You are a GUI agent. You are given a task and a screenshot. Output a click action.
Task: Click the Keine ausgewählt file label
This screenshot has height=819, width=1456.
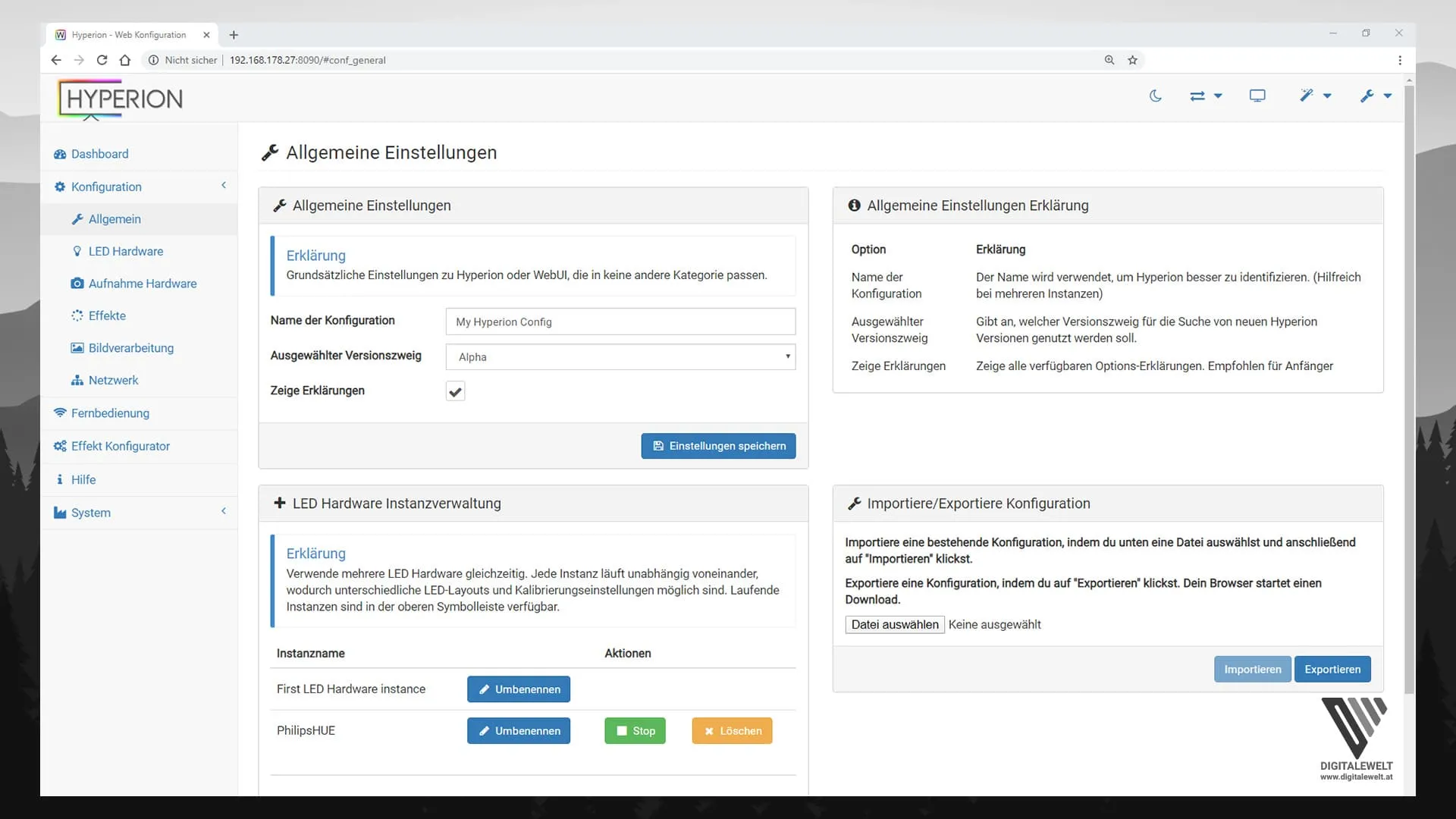click(994, 625)
